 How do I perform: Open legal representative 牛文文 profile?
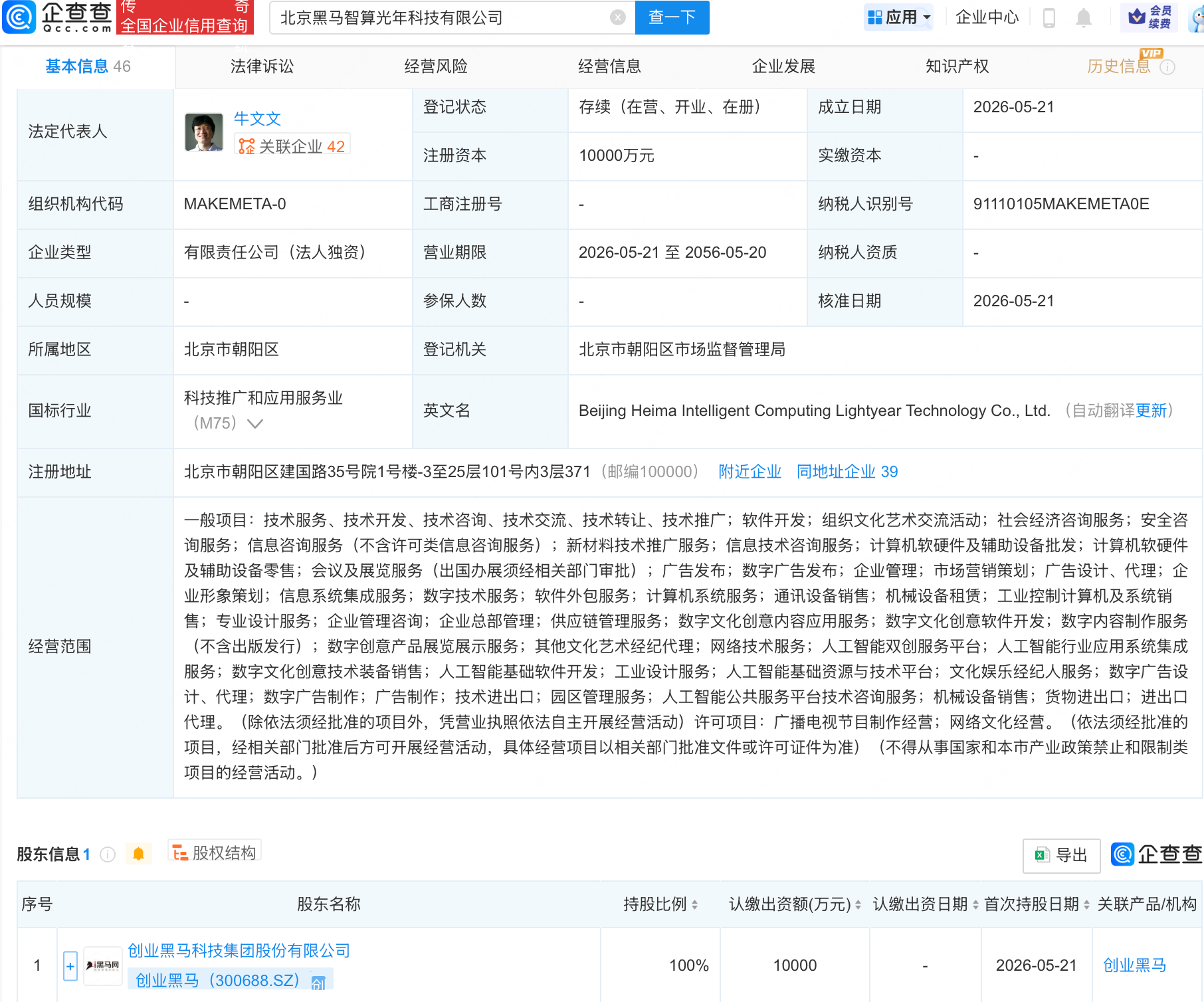(x=257, y=119)
